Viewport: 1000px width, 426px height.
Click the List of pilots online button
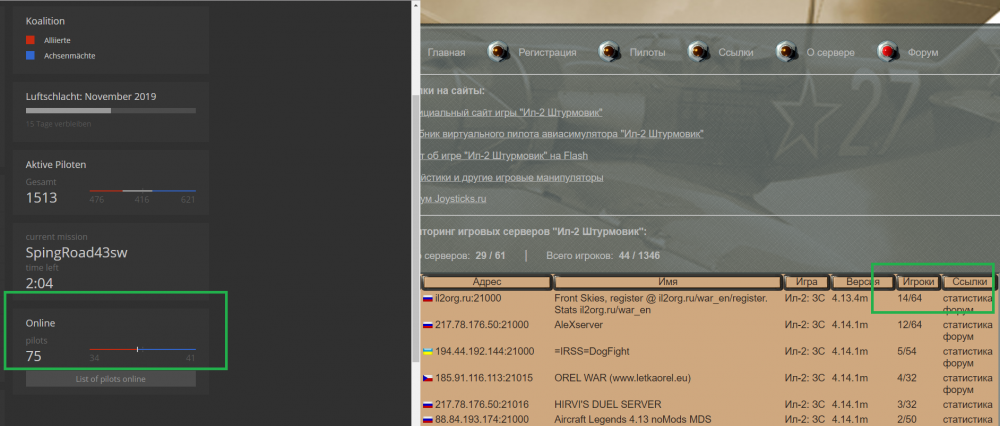point(111,379)
